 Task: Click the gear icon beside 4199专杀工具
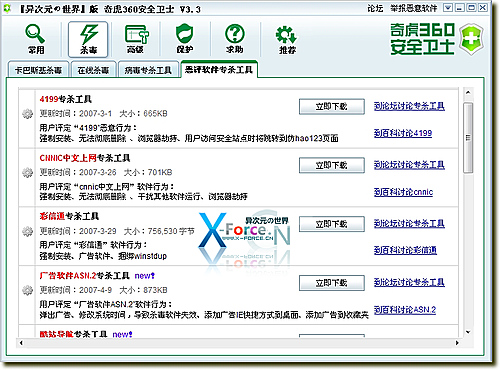(27, 114)
